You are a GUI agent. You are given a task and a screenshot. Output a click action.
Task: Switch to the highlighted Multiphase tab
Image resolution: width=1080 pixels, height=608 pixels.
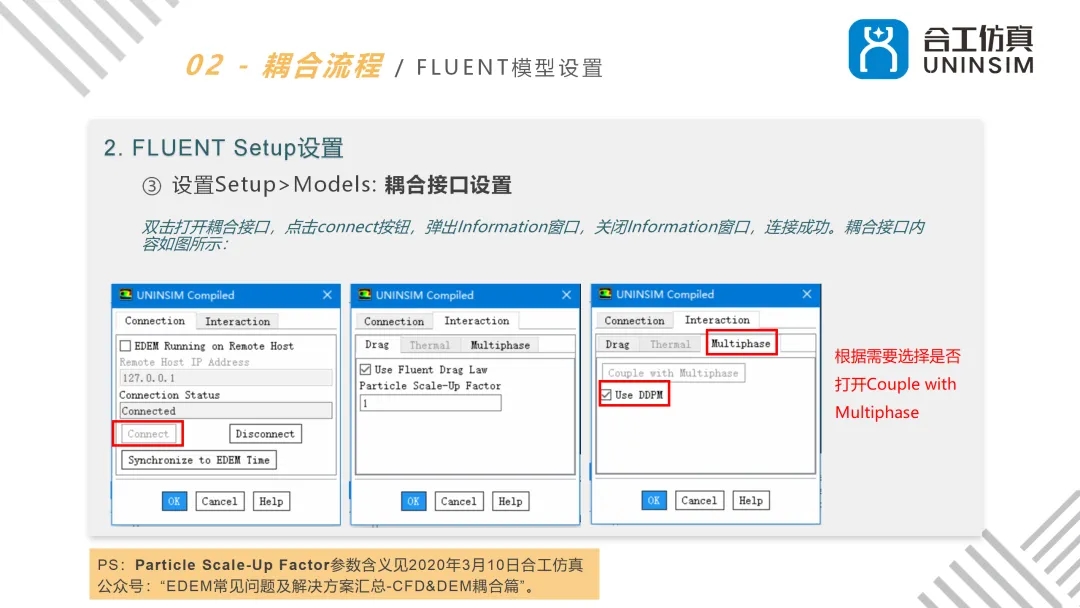(x=740, y=343)
